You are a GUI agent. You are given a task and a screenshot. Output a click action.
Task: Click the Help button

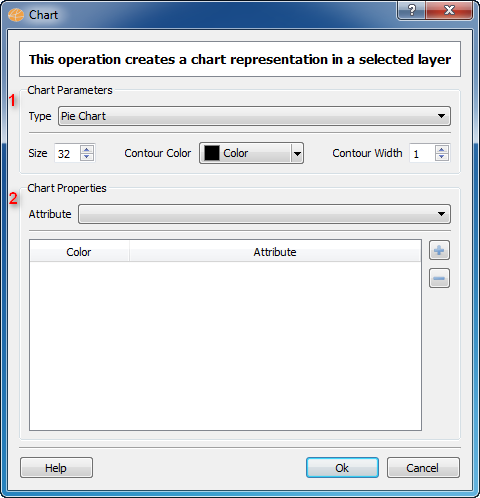click(x=56, y=468)
